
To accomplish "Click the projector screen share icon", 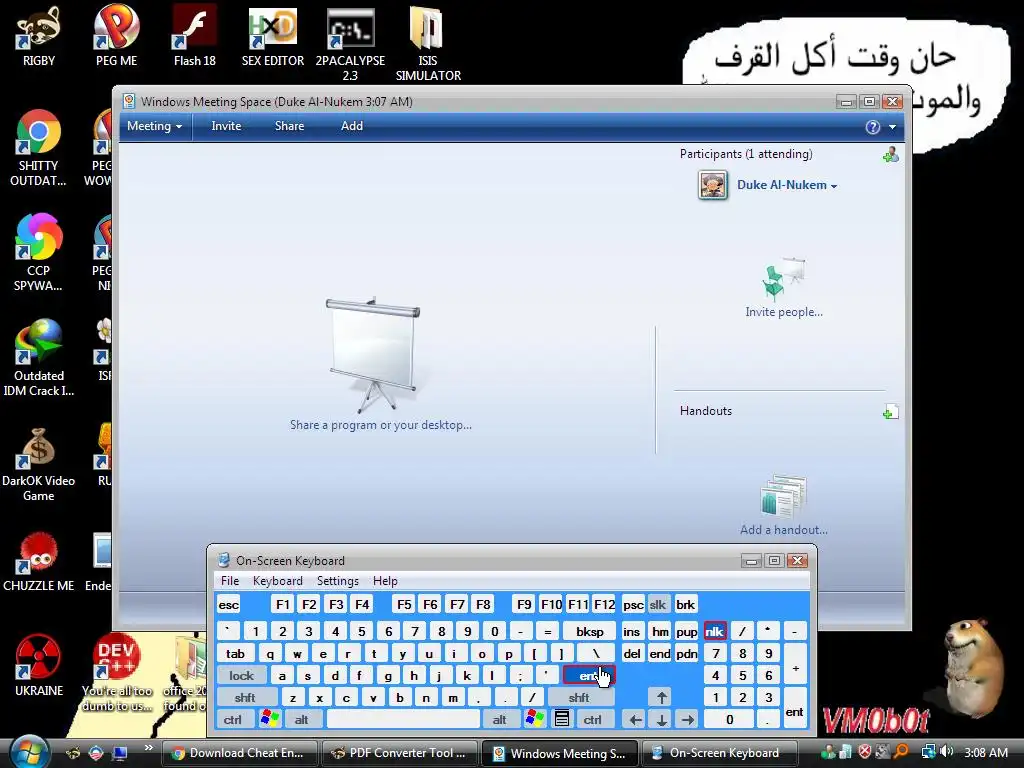I will (x=373, y=355).
